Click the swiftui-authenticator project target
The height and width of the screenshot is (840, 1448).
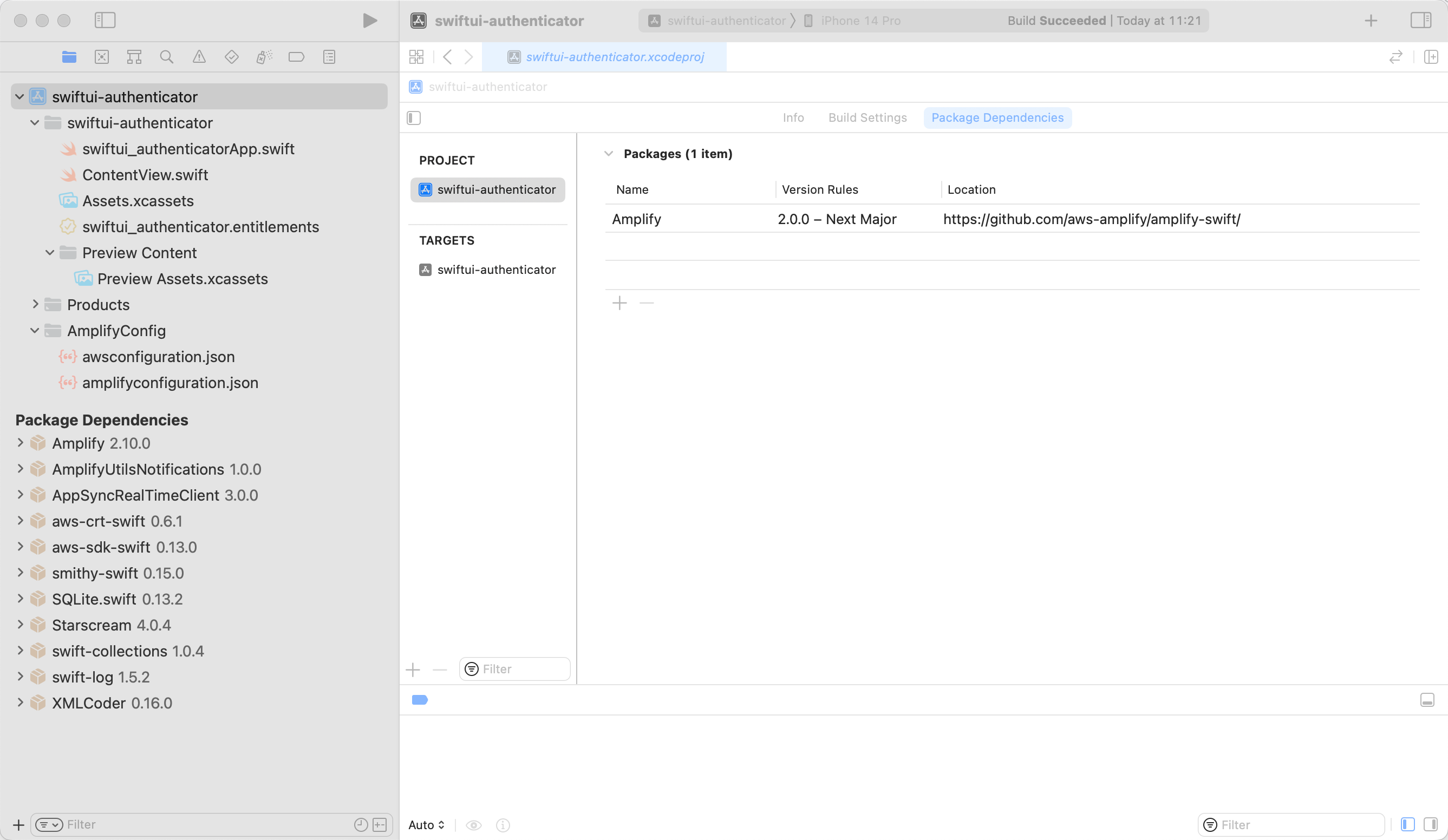489,269
